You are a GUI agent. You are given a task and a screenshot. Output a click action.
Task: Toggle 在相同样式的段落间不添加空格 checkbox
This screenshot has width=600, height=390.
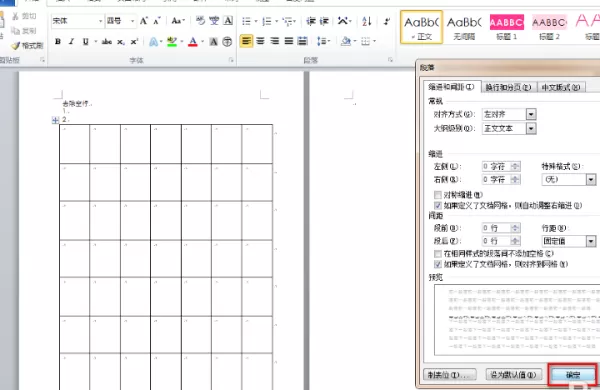click(x=438, y=253)
